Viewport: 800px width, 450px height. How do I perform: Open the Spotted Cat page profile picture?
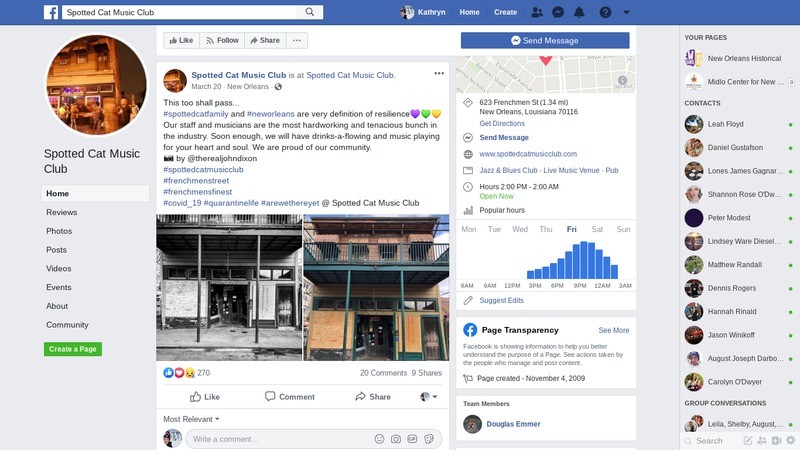pos(96,85)
